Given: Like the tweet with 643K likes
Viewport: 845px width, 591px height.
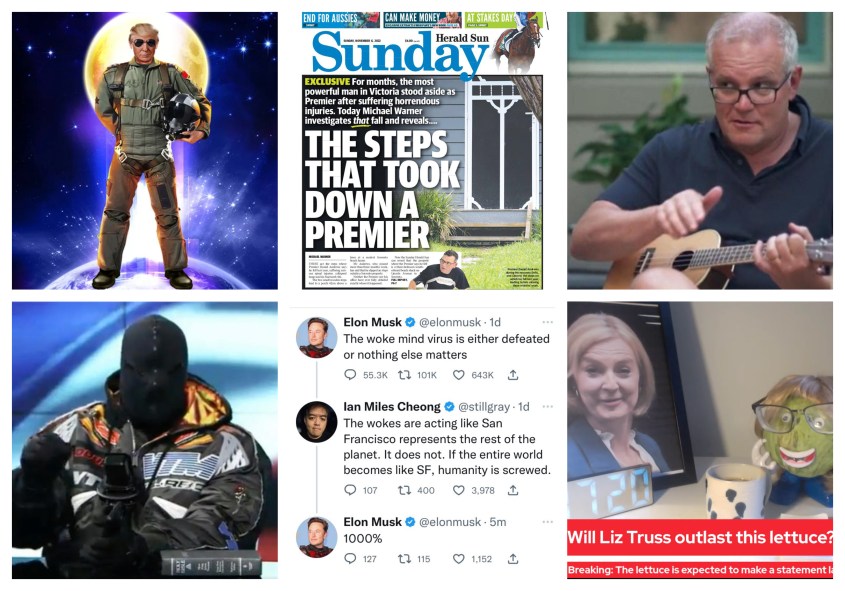Looking at the screenshot, I should coord(459,374).
